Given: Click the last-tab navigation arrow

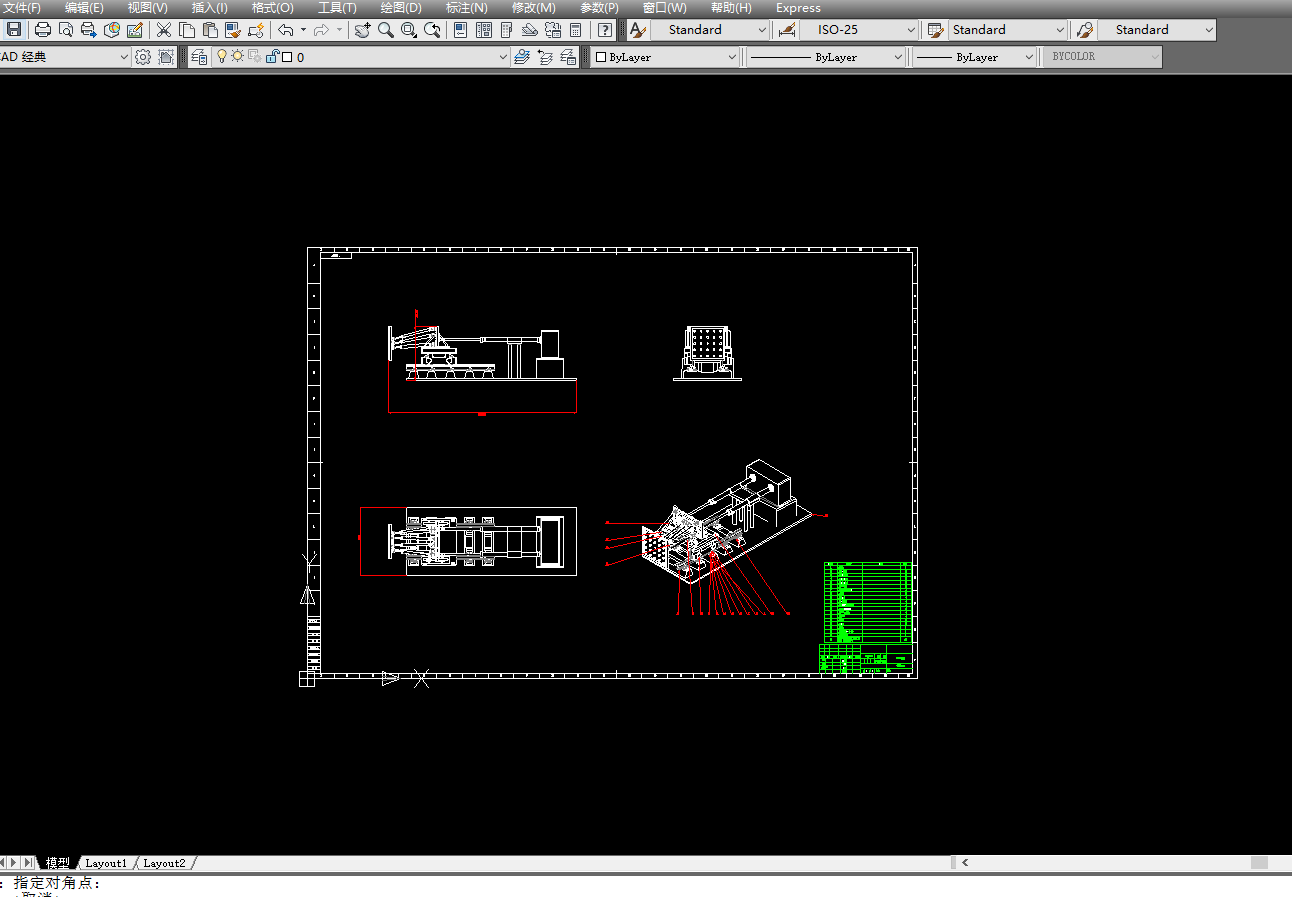Looking at the screenshot, I should [x=29, y=863].
